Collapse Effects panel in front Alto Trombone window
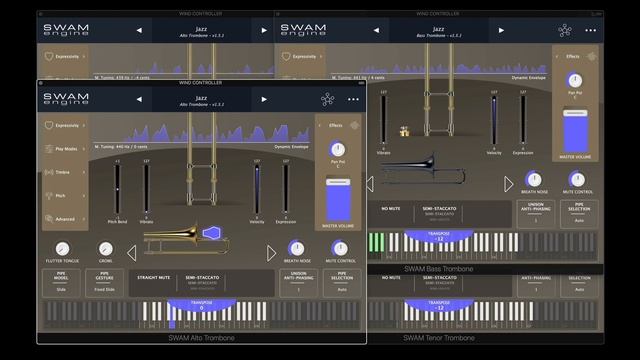640x360 pixels. point(320,125)
